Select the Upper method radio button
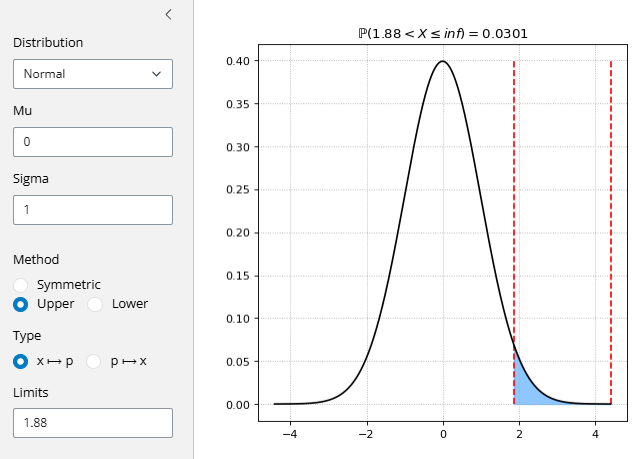Screen dimensions: 642x459 pos(21,304)
